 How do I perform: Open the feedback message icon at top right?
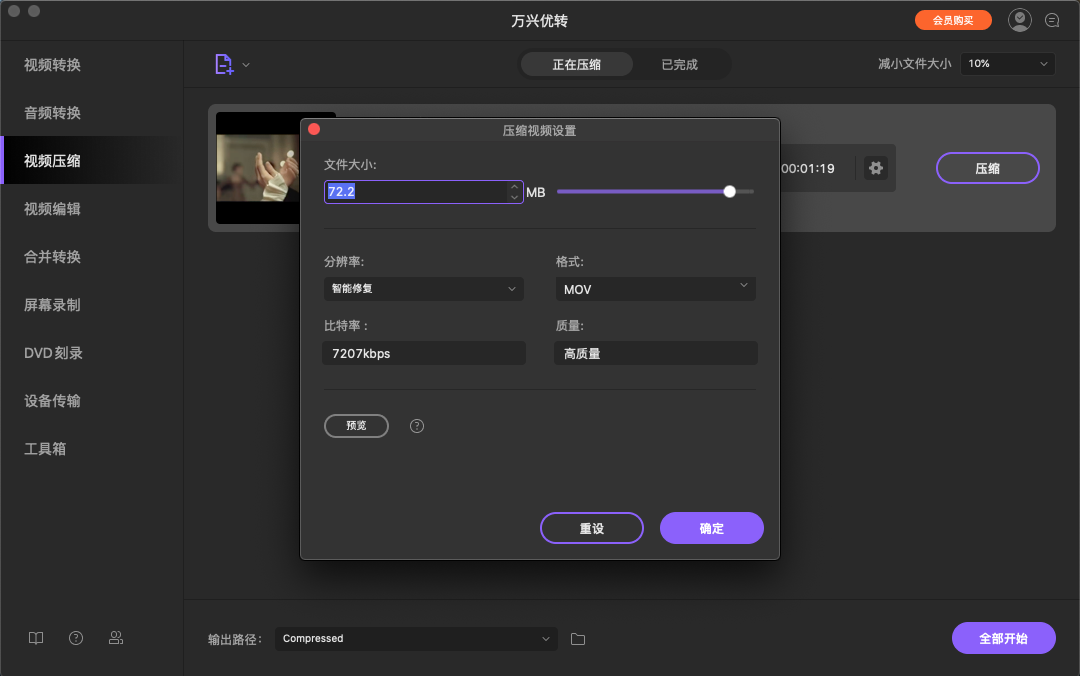[x=1051, y=19]
